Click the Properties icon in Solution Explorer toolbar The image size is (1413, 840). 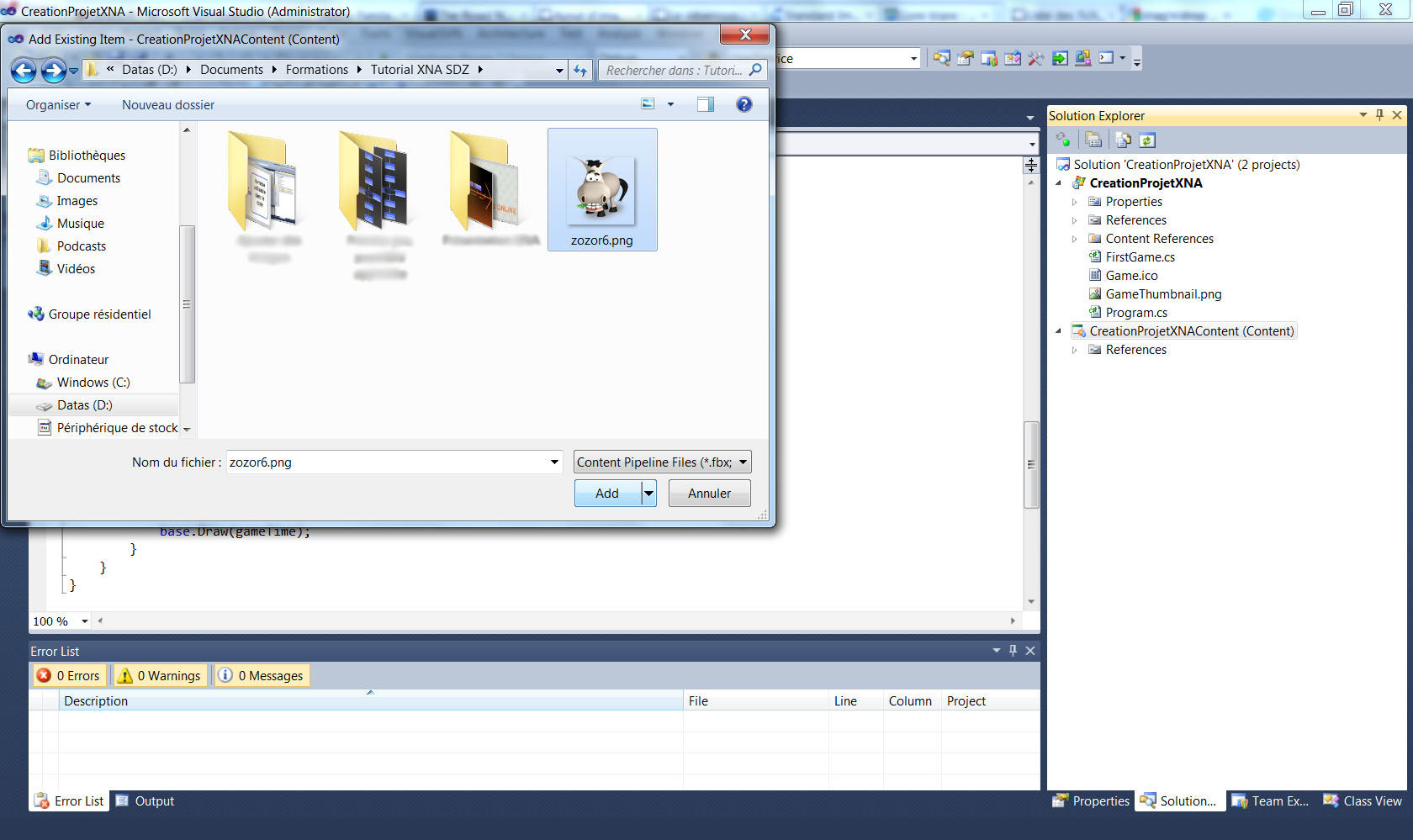tap(1093, 140)
